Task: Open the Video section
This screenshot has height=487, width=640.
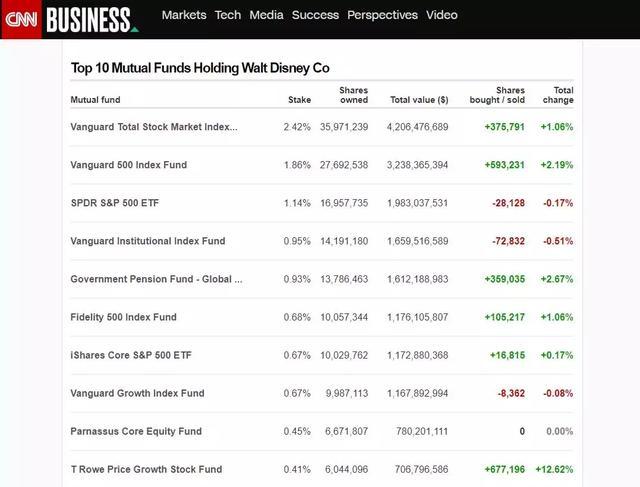Action: (442, 15)
